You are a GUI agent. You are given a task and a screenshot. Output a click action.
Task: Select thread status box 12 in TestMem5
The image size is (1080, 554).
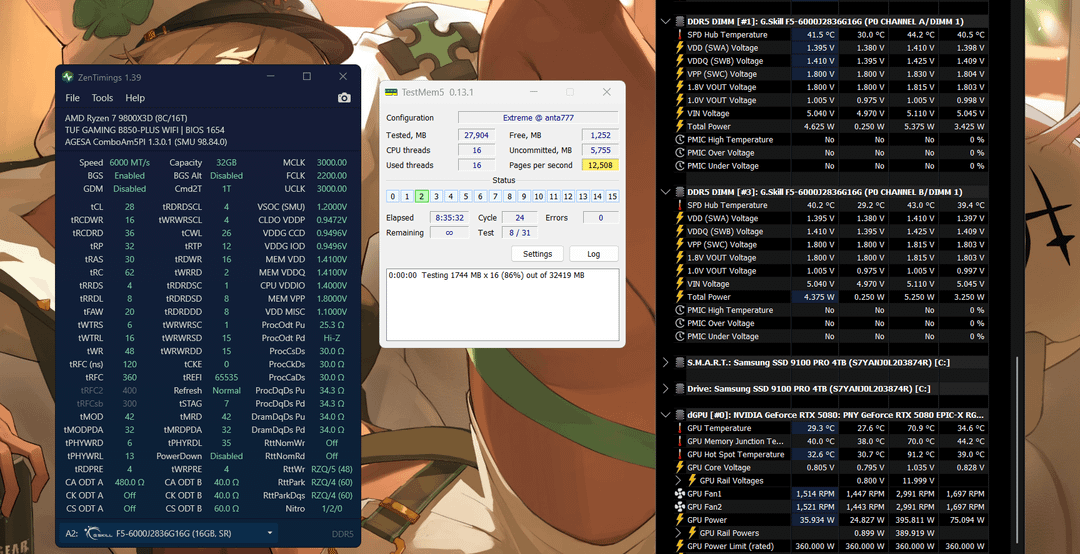pyautogui.click(x=568, y=196)
